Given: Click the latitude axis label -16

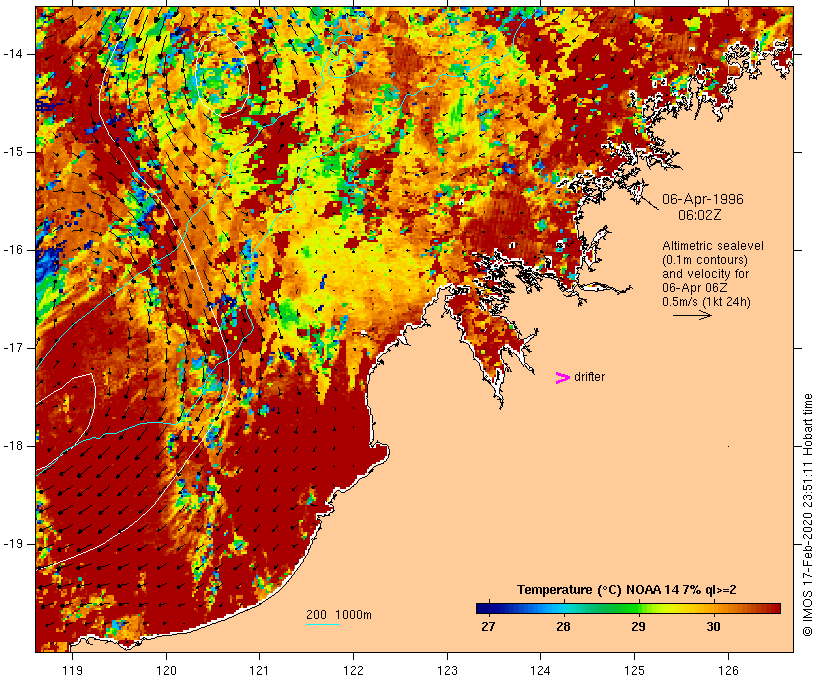Looking at the screenshot, I should click(x=12, y=250).
